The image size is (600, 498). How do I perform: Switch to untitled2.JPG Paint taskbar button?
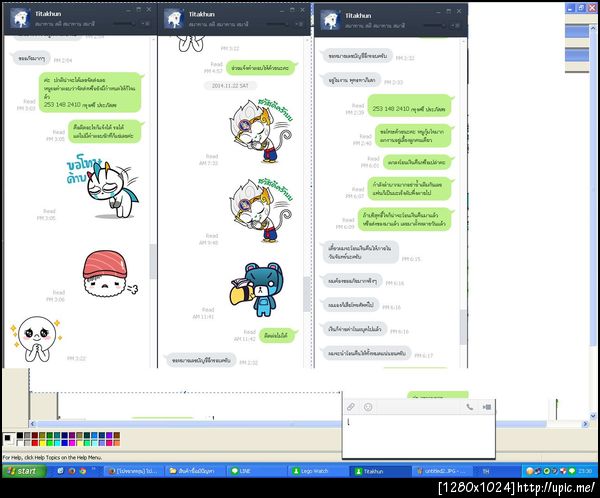click(x=441, y=471)
